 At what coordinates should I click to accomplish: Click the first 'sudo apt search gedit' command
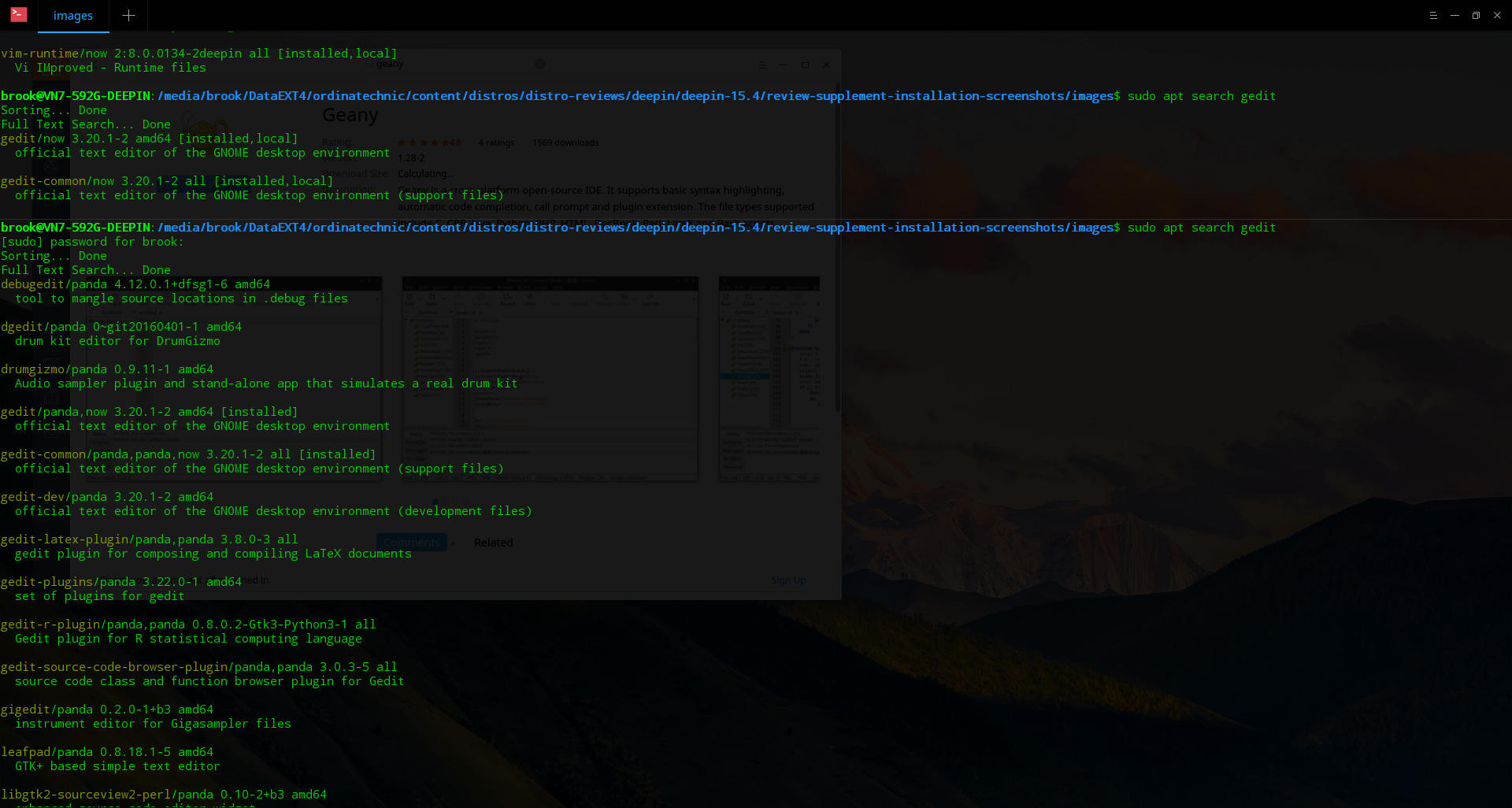click(1202, 96)
